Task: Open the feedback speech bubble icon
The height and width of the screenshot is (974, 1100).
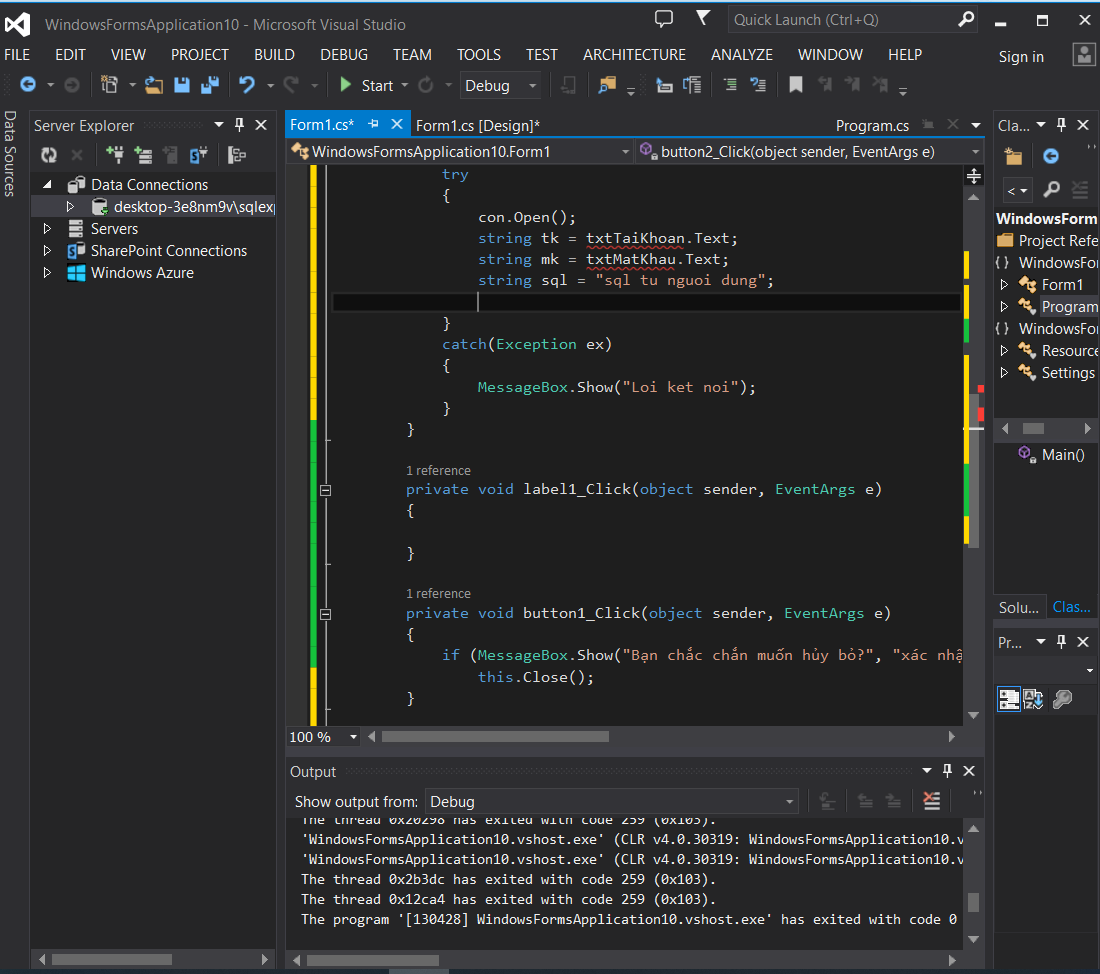Action: point(664,19)
